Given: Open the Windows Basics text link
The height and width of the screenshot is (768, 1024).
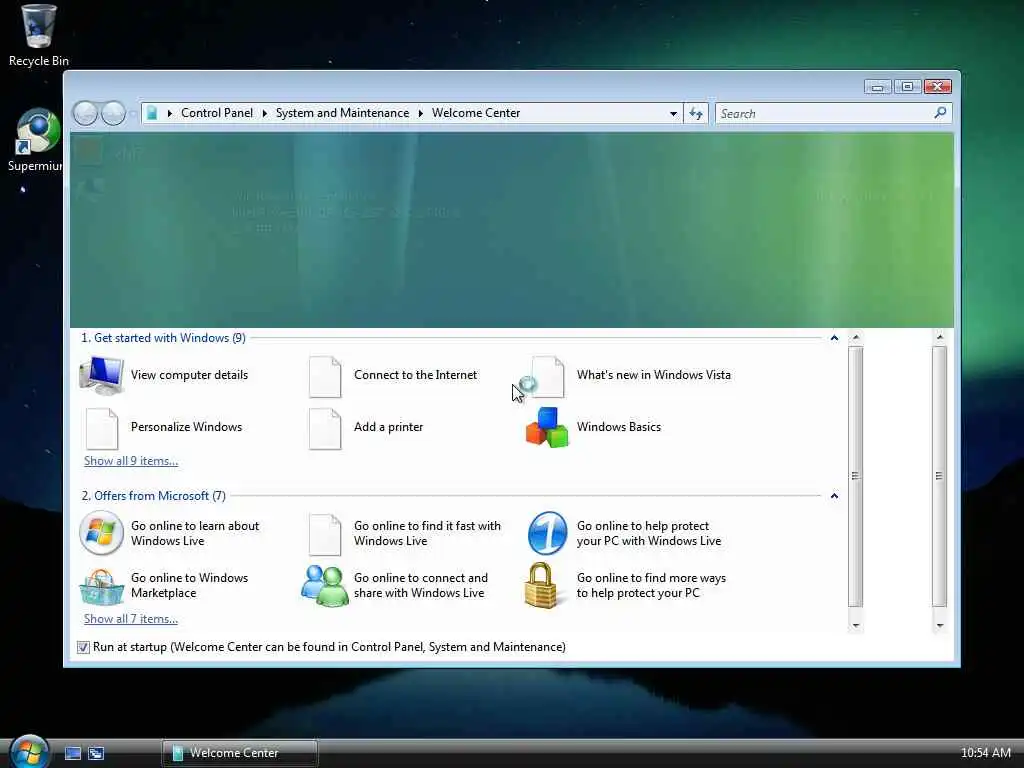Looking at the screenshot, I should (x=618, y=427).
